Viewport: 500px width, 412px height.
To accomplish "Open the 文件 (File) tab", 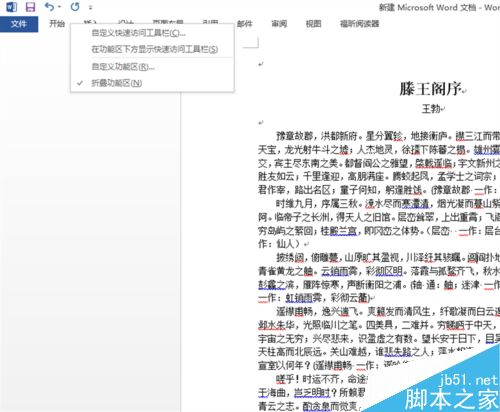I will pyautogui.click(x=19, y=24).
